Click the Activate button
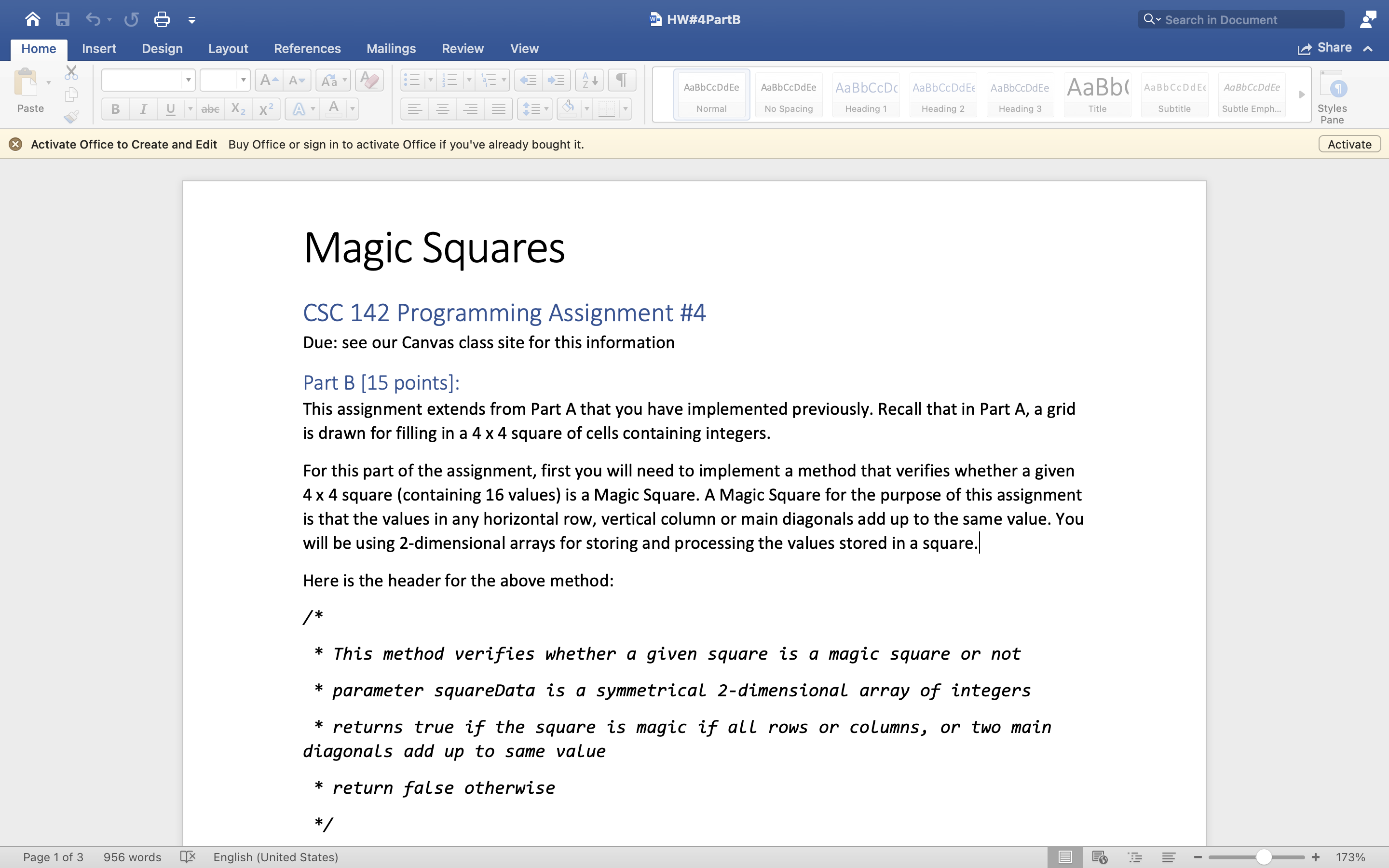The image size is (1389, 868). [x=1348, y=144]
